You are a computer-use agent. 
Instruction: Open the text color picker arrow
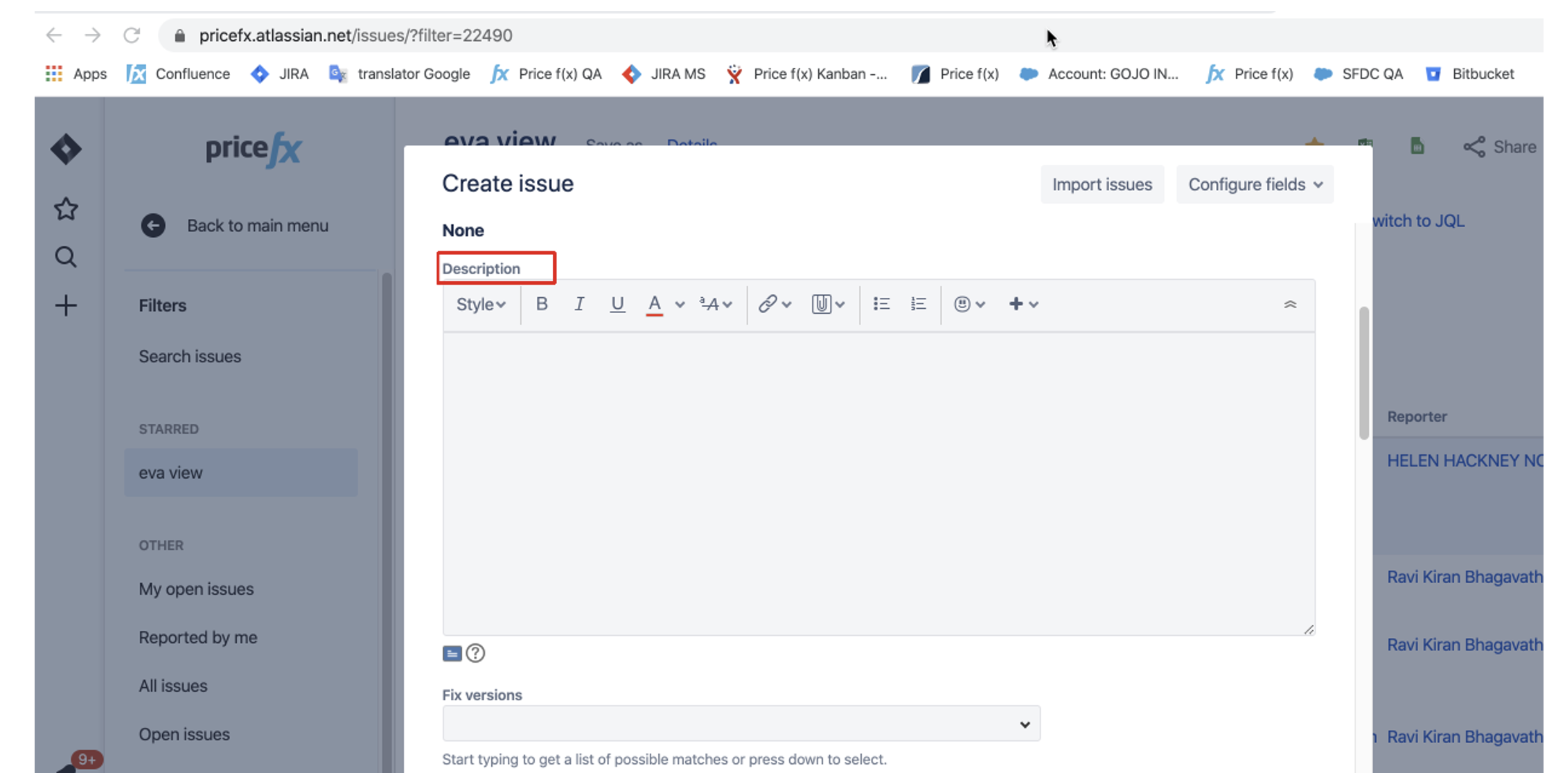(680, 304)
